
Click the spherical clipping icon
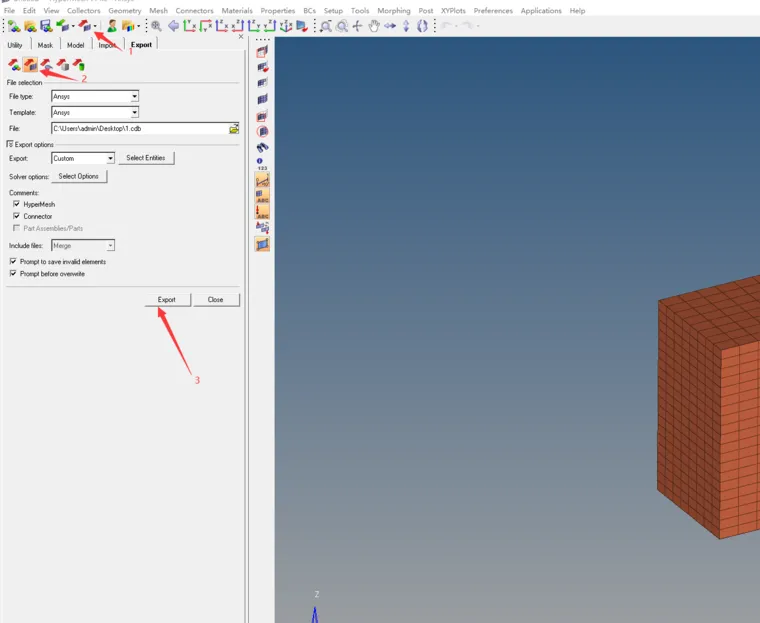[x=262, y=131]
